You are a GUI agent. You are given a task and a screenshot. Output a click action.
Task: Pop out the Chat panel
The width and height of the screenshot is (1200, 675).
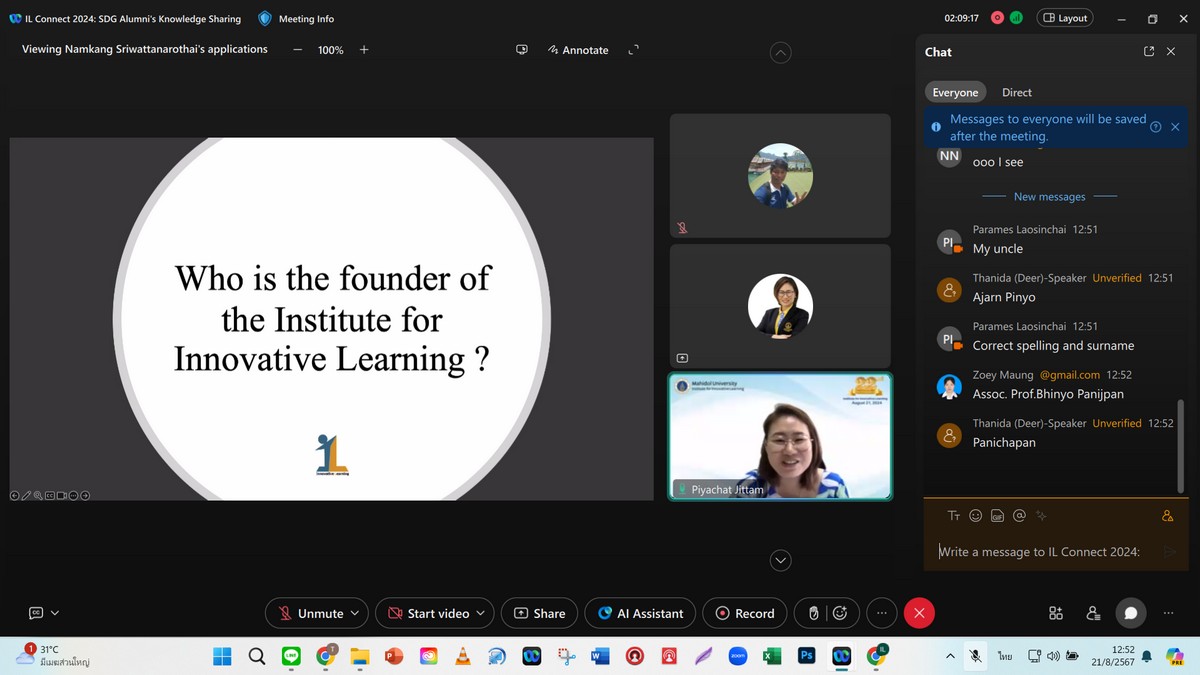click(1148, 51)
